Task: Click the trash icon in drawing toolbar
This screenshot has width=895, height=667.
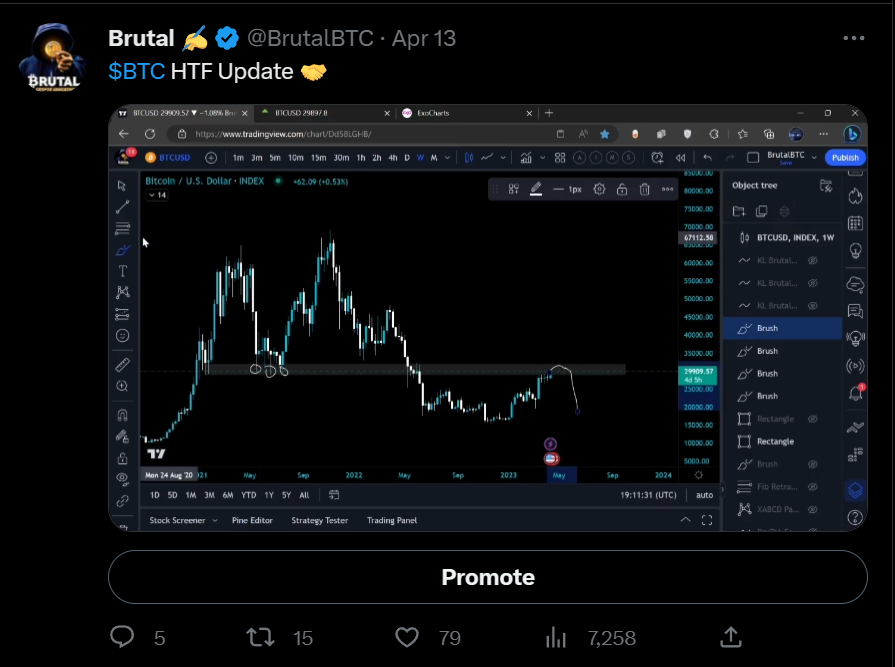Action: point(644,189)
